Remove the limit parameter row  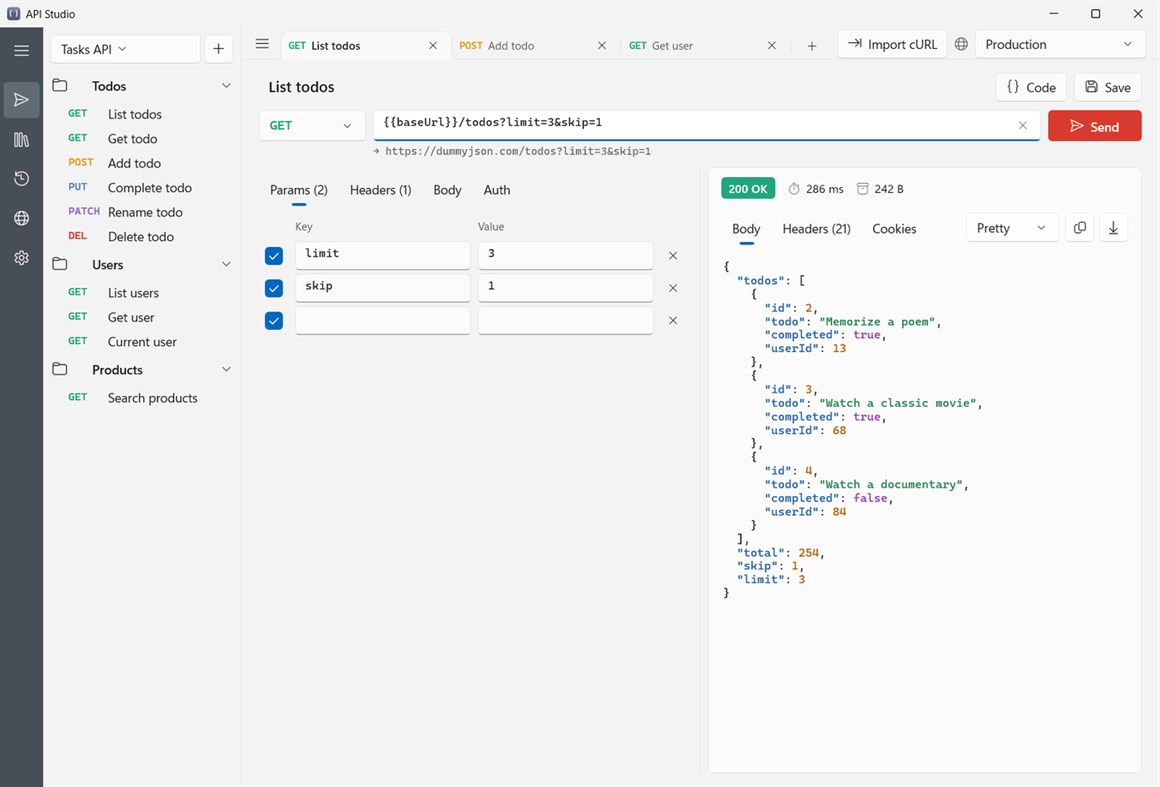tap(672, 255)
